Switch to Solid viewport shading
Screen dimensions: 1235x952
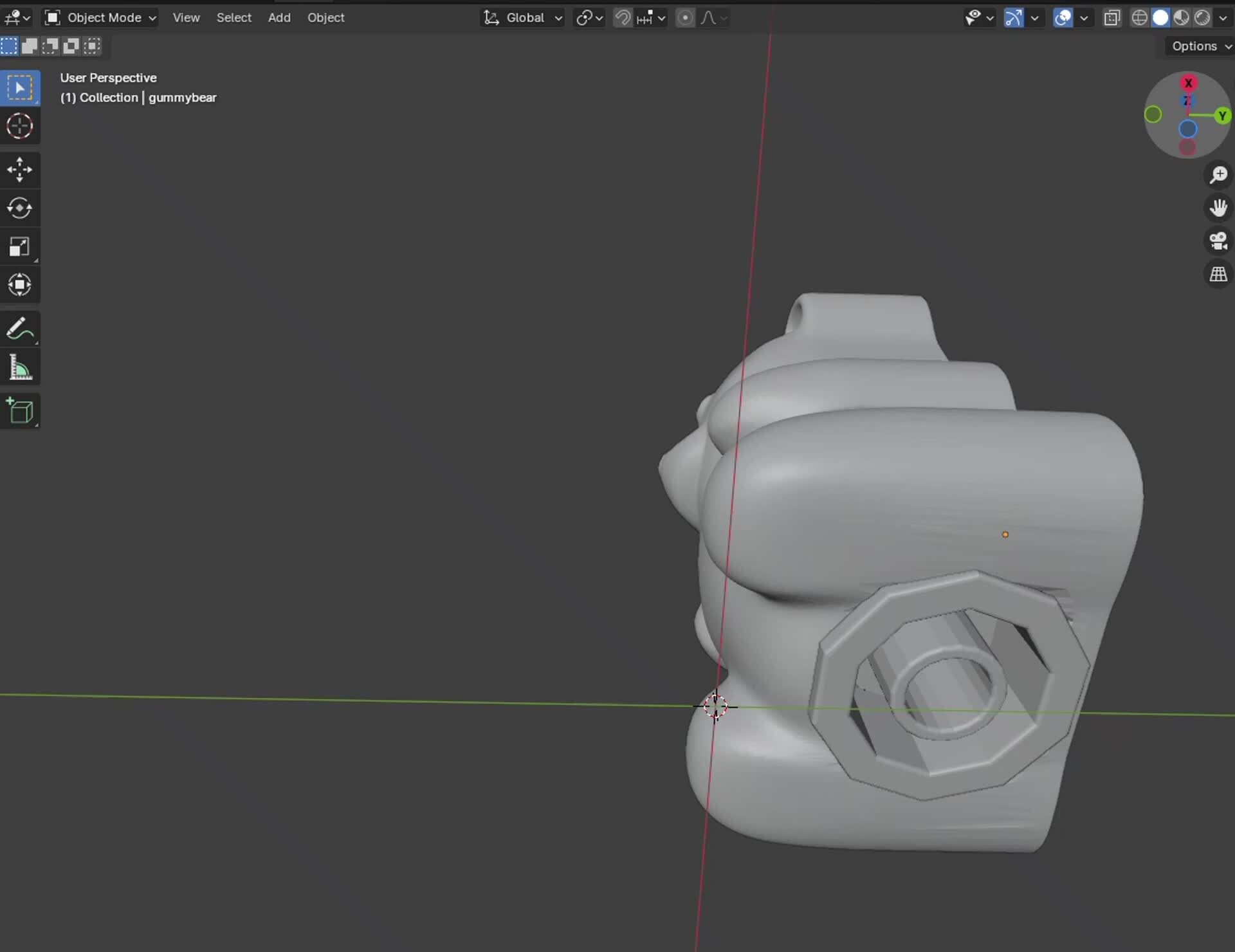pyautogui.click(x=1160, y=17)
